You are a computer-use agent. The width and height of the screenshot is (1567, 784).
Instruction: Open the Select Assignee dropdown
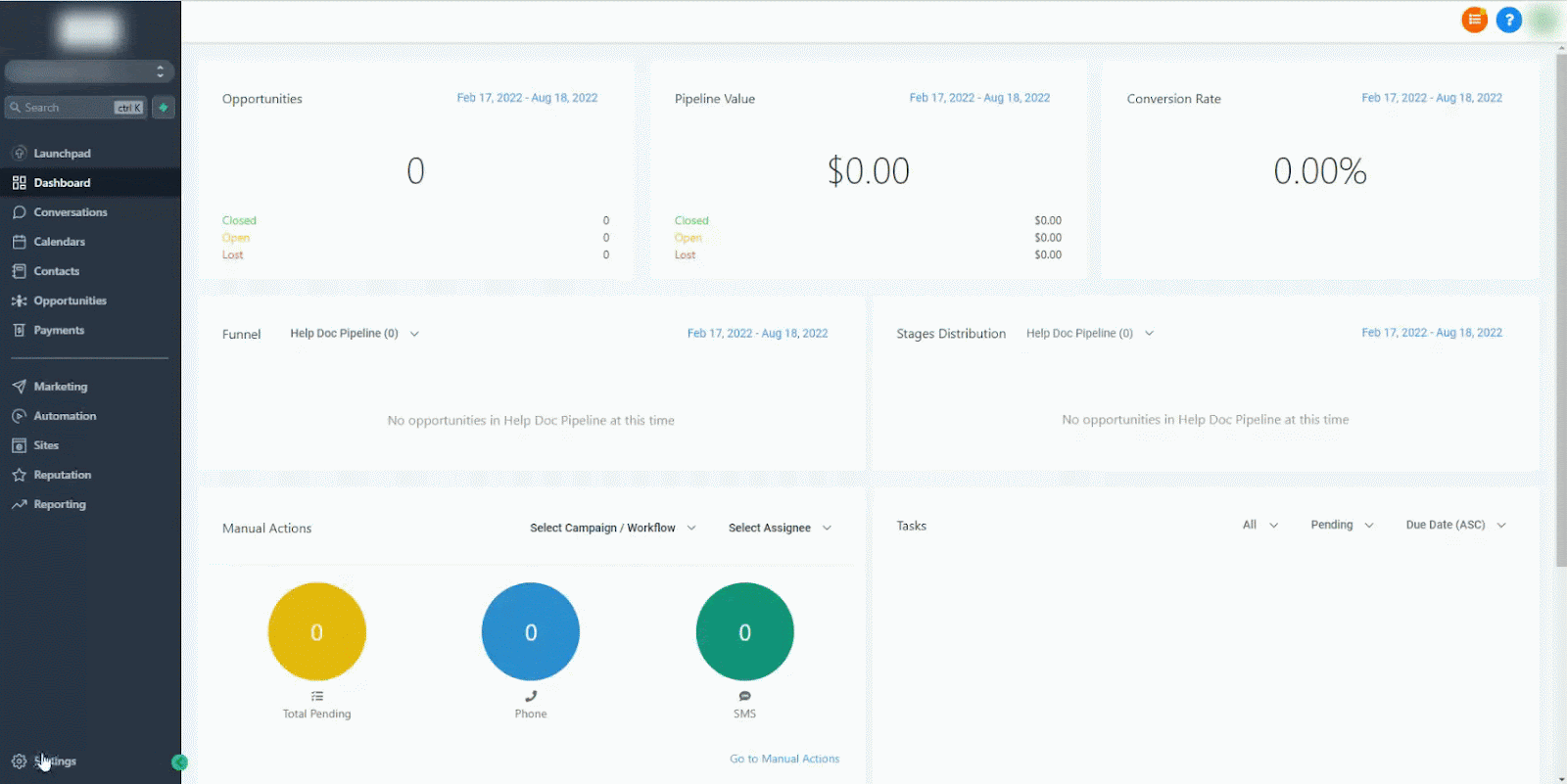[780, 528]
